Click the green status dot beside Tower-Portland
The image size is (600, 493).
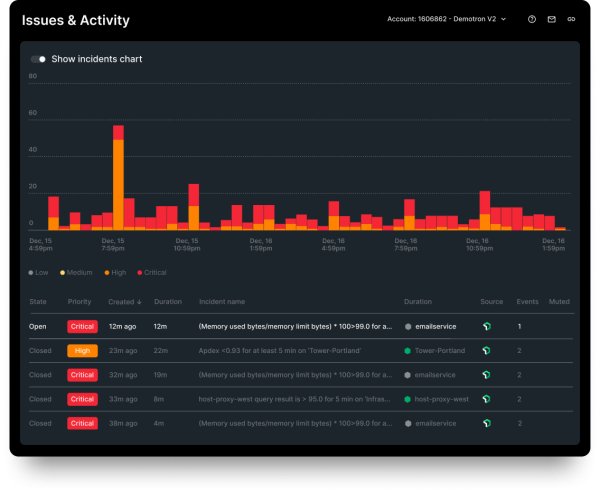point(408,351)
